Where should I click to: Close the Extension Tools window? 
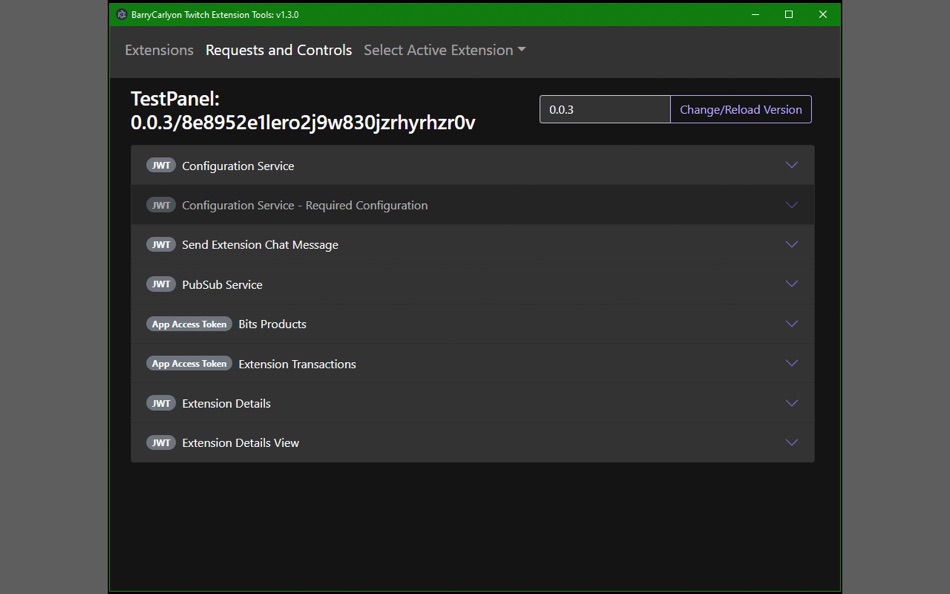coord(822,15)
